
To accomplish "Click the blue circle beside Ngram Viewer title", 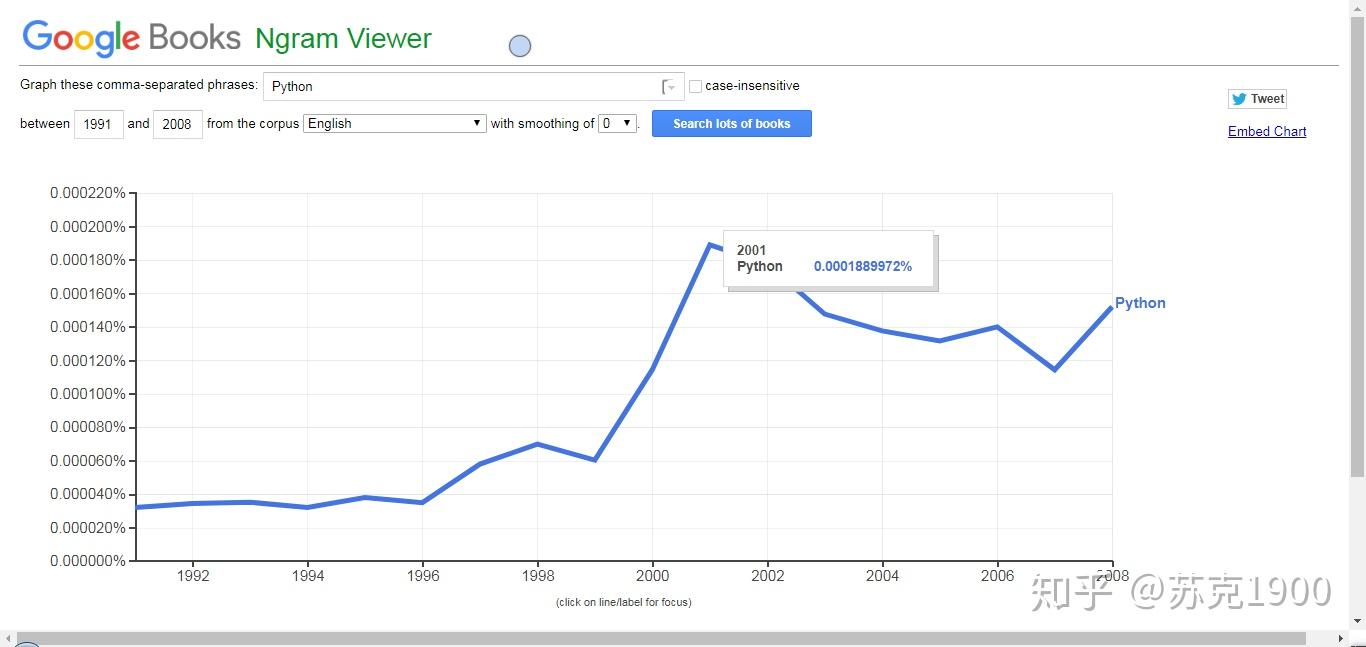I will [x=520, y=46].
